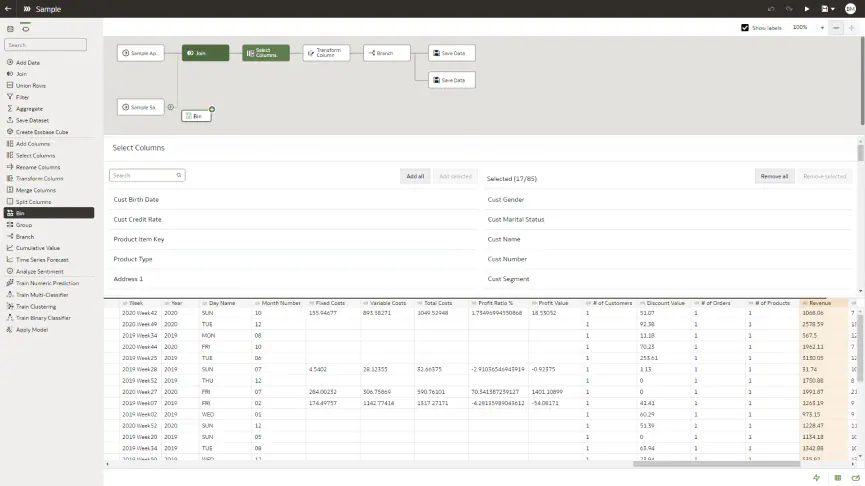The image size is (865, 486).
Task: Run the data flow with play button
Action: [x=807, y=8]
